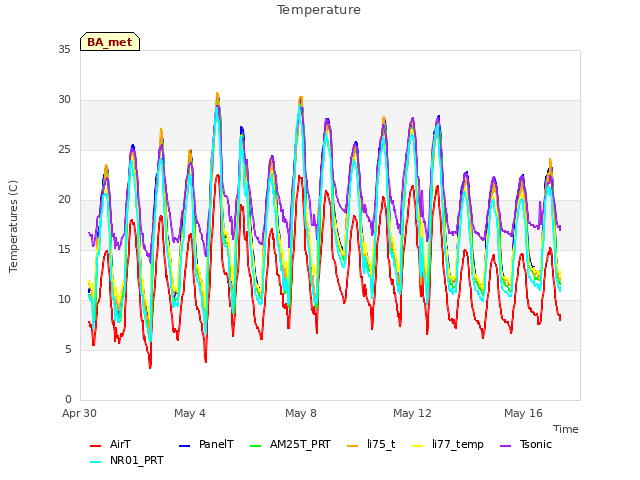Click the 25 y-axis tick label
This screenshot has width=640, height=480.
(x=64, y=150)
